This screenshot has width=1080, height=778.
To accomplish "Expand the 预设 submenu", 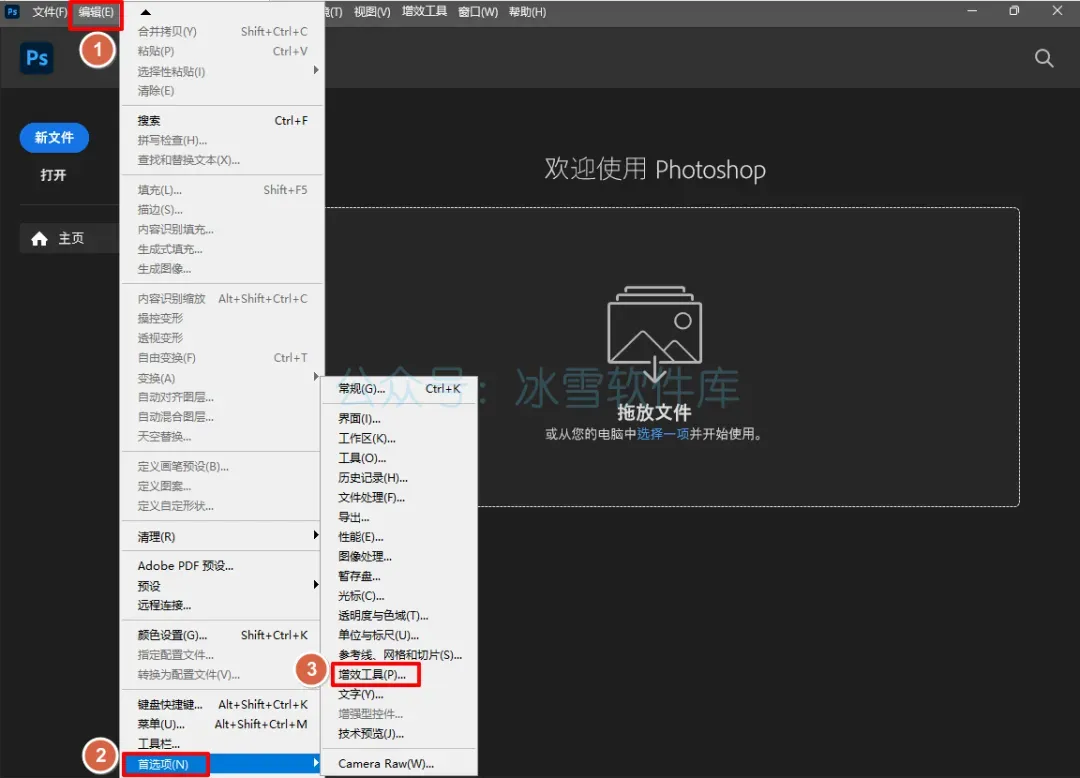I will click(222, 586).
